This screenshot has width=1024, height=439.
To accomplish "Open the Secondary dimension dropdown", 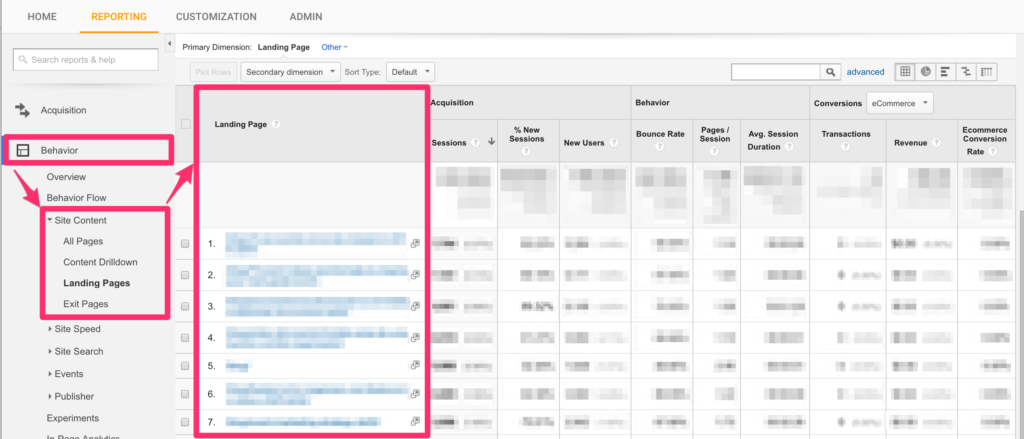I will click(290, 72).
